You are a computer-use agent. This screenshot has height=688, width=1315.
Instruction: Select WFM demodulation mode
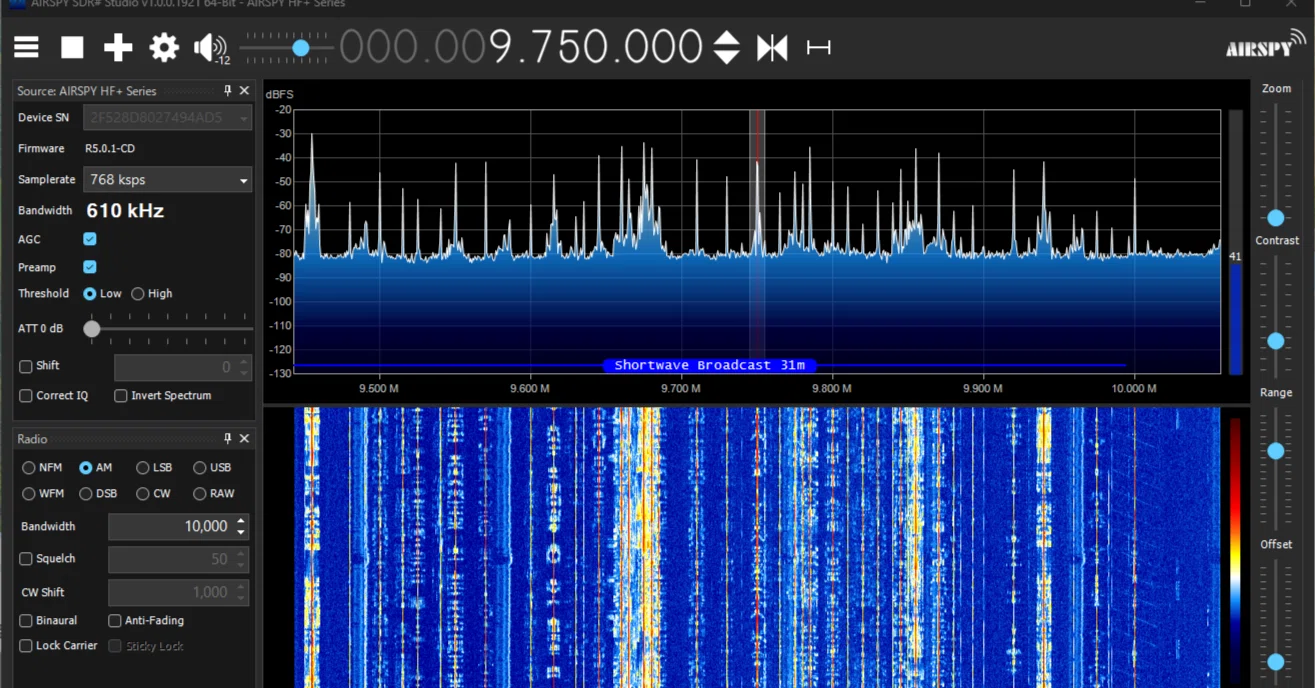click(x=28, y=494)
